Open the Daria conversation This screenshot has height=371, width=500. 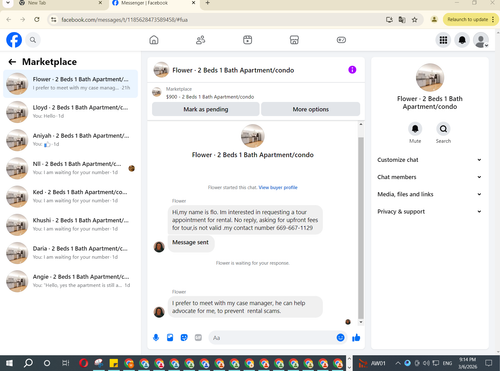click(x=70, y=253)
